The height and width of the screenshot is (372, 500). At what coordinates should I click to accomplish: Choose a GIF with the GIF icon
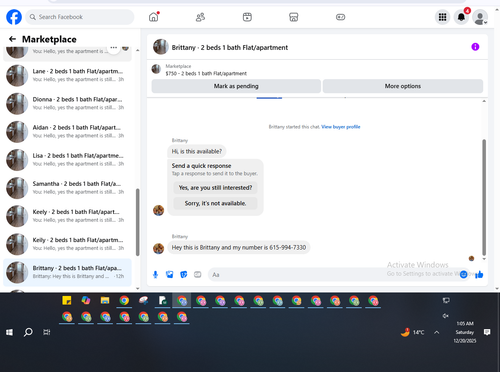click(198, 275)
